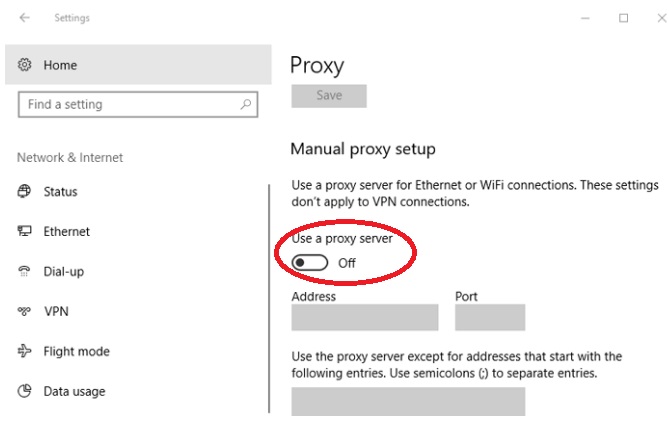Click the sidebar vertical scrollbar
This screenshot has height=421, width=669.
(269, 299)
